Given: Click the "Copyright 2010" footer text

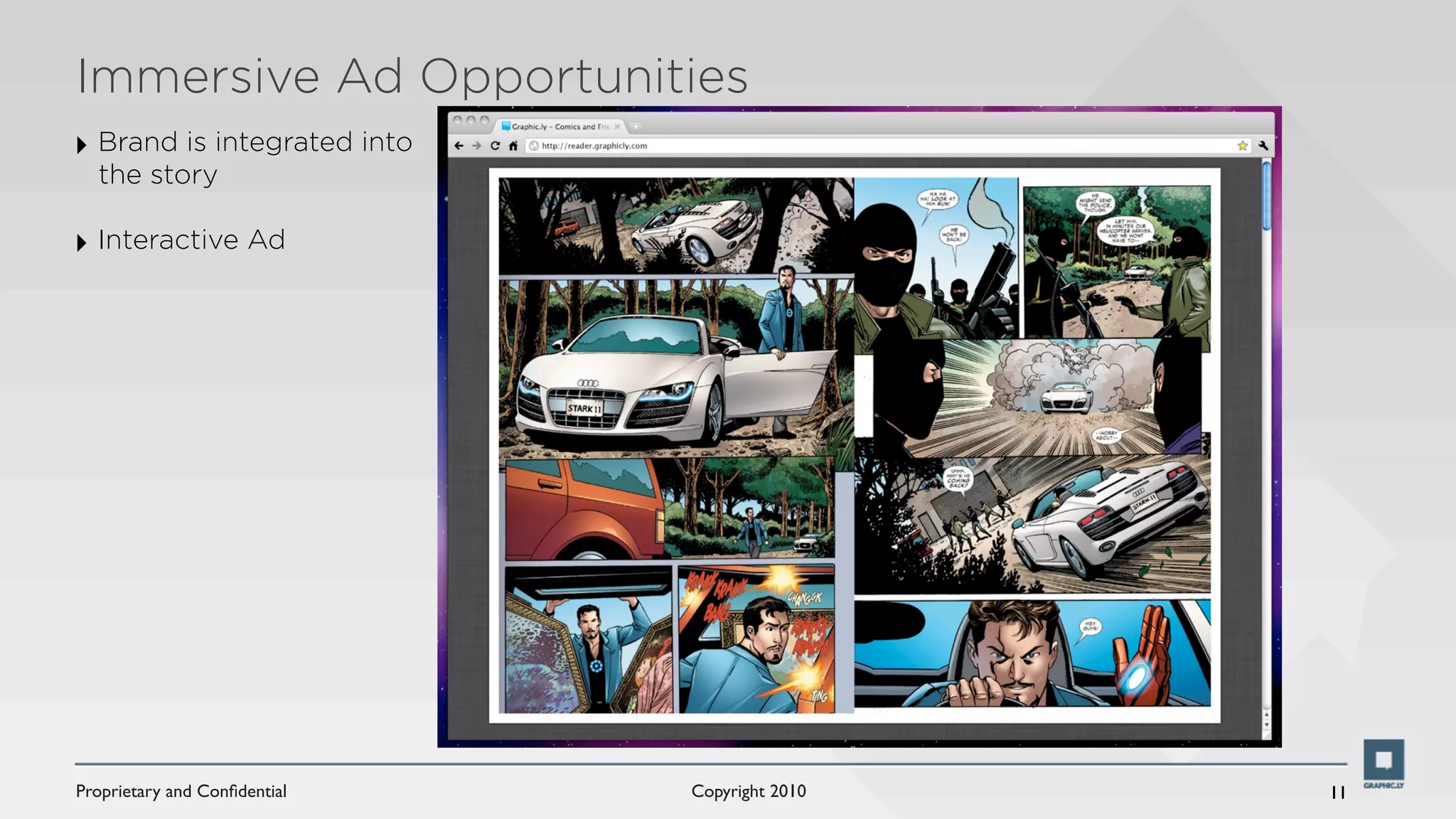Looking at the screenshot, I should click(749, 791).
